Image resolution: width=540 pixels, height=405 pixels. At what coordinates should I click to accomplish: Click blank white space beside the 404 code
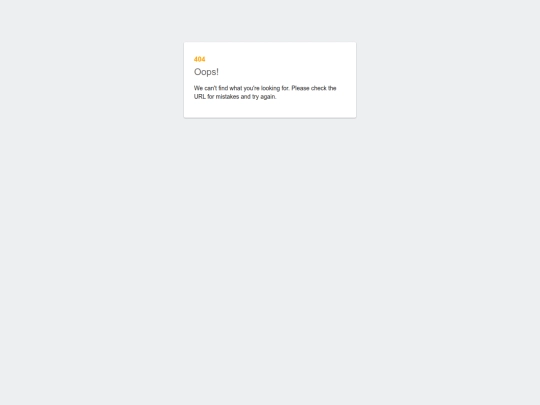click(x=276, y=59)
